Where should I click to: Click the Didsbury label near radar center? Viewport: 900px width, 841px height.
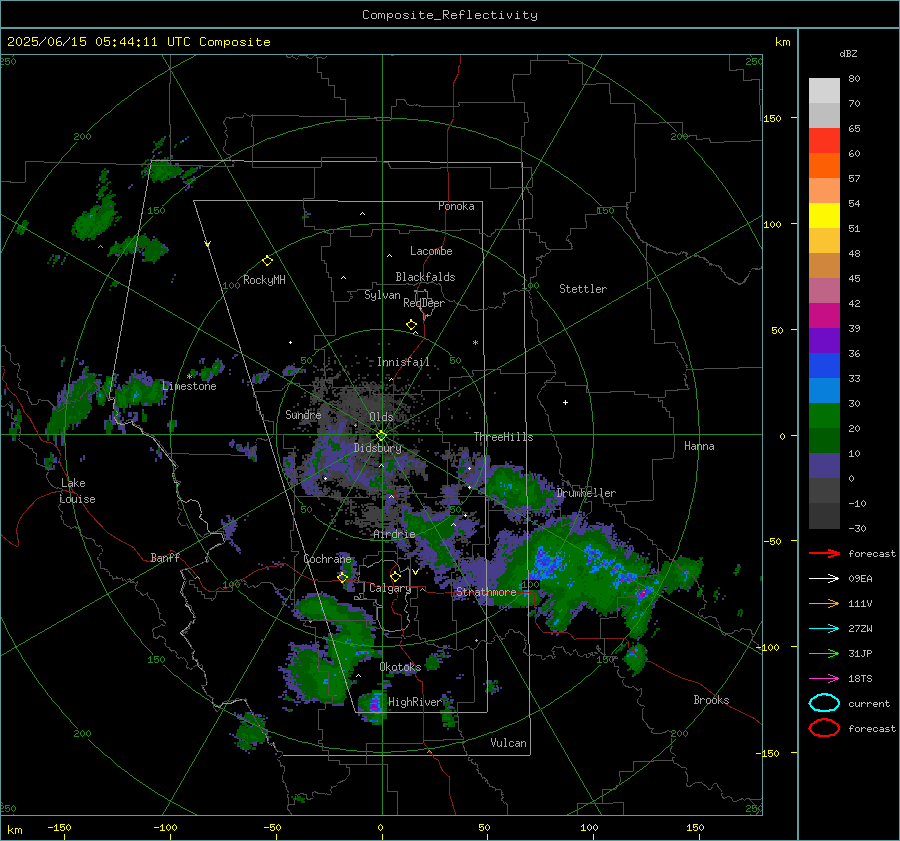pos(378,448)
